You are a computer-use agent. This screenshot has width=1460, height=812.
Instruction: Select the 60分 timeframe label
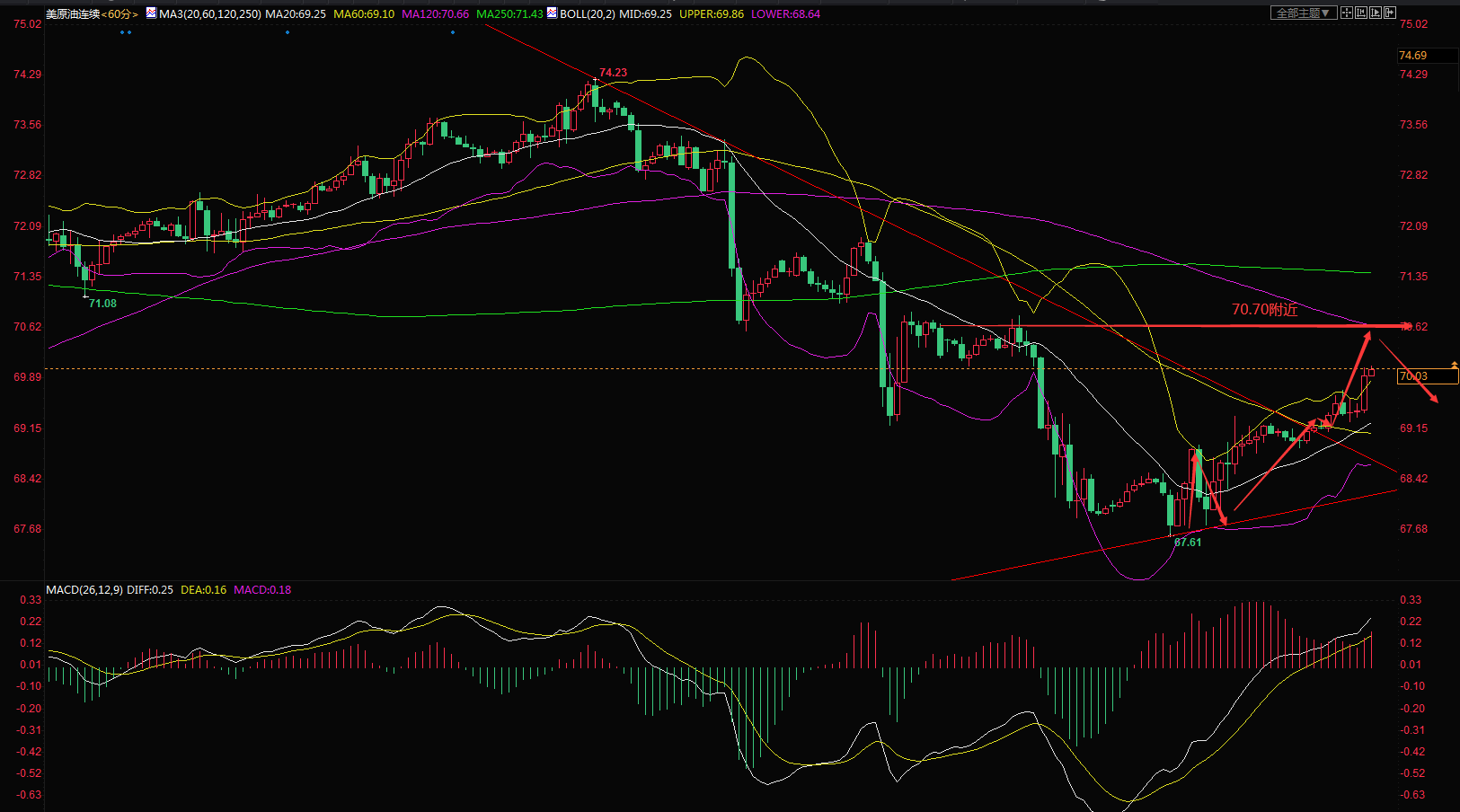119,14
